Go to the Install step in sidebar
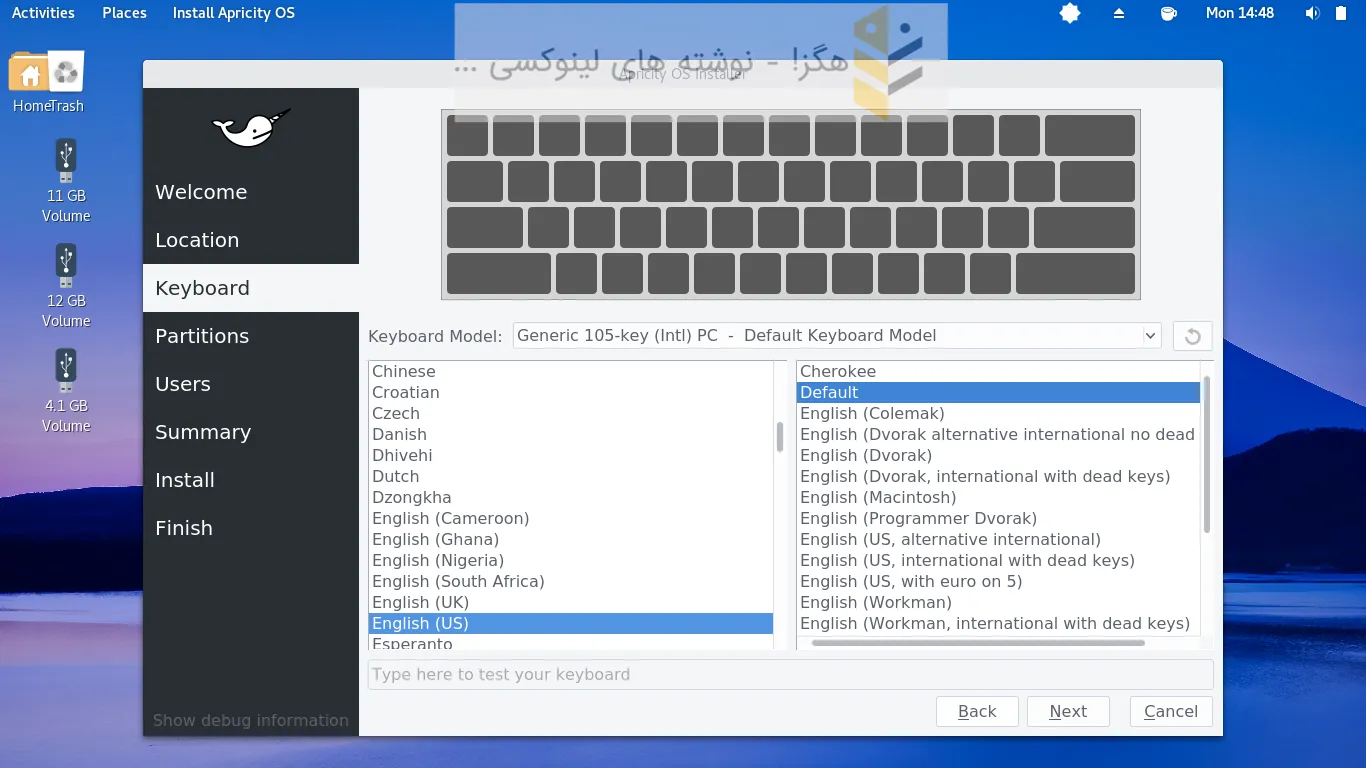This screenshot has height=768, width=1366. coord(251,480)
